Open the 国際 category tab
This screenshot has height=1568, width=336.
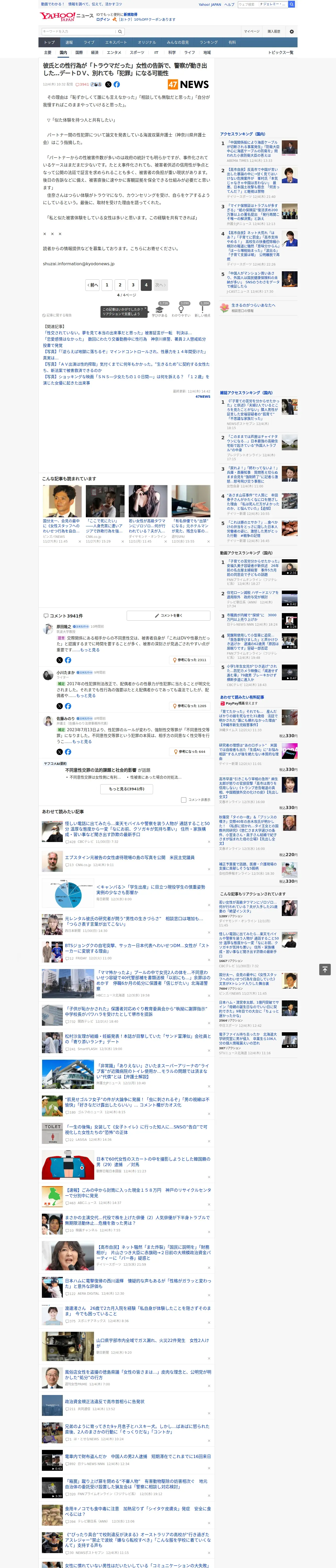click(x=79, y=52)
